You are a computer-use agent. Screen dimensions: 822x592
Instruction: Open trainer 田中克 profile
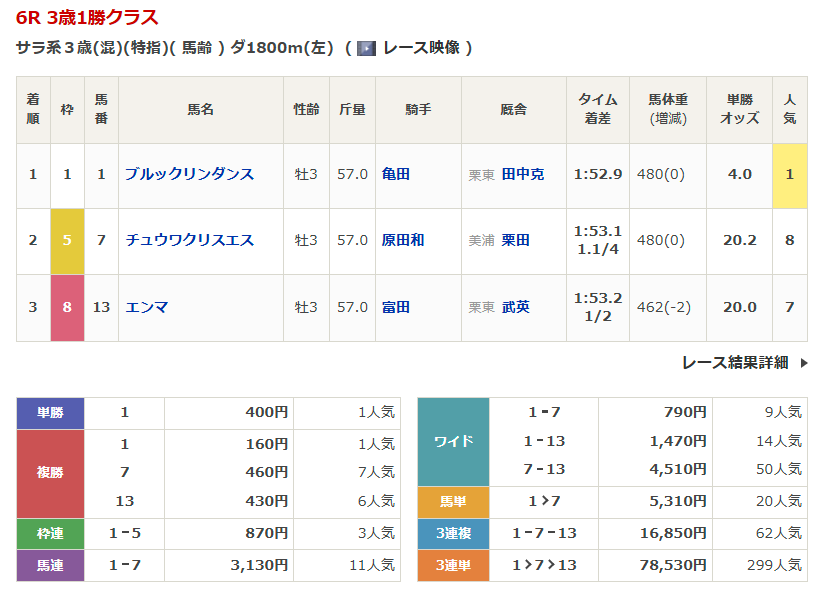[x=522, y=174]
